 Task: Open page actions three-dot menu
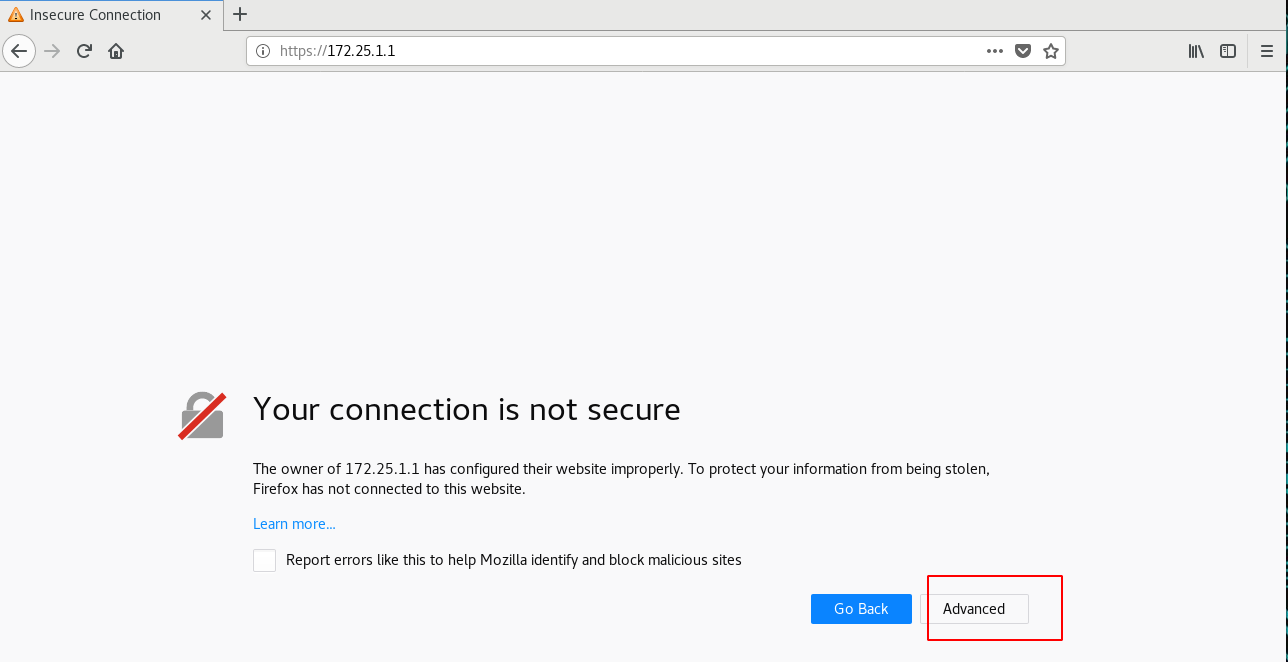pyautogui.click(x=995, y=51)
